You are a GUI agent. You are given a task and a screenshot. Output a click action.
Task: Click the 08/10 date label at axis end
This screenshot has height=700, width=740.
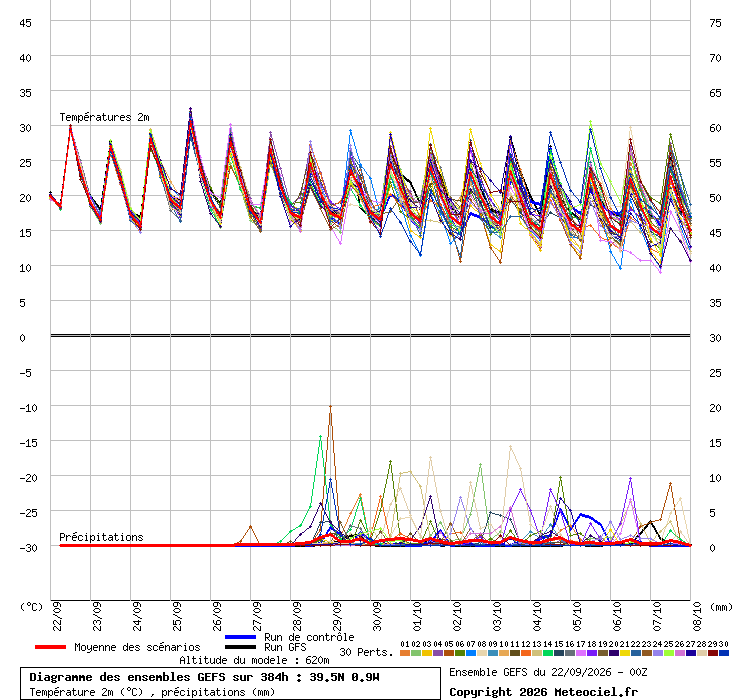coord(698,616)
